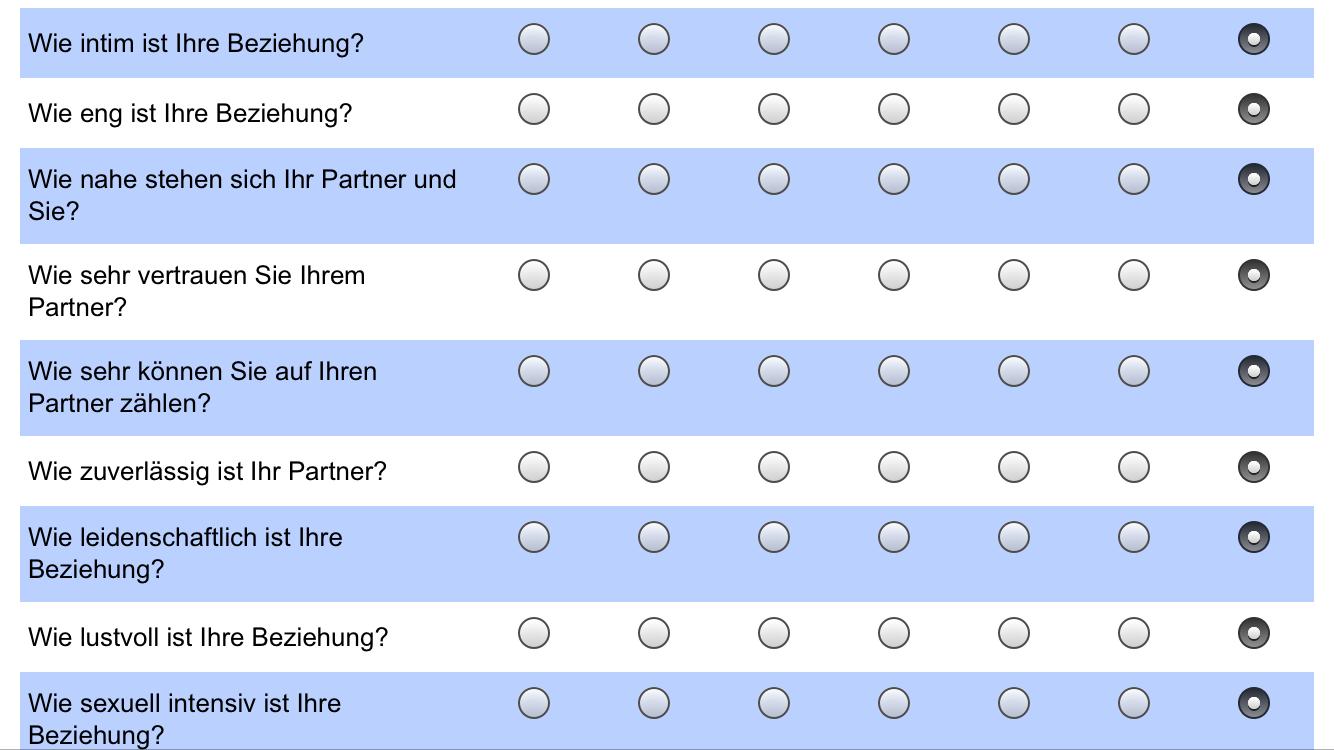Screen dimensions: 1334x750
Task: Choose fourth option for 'Wie intim ist Ihre Beziehung?'
Action: pos(894,39)
